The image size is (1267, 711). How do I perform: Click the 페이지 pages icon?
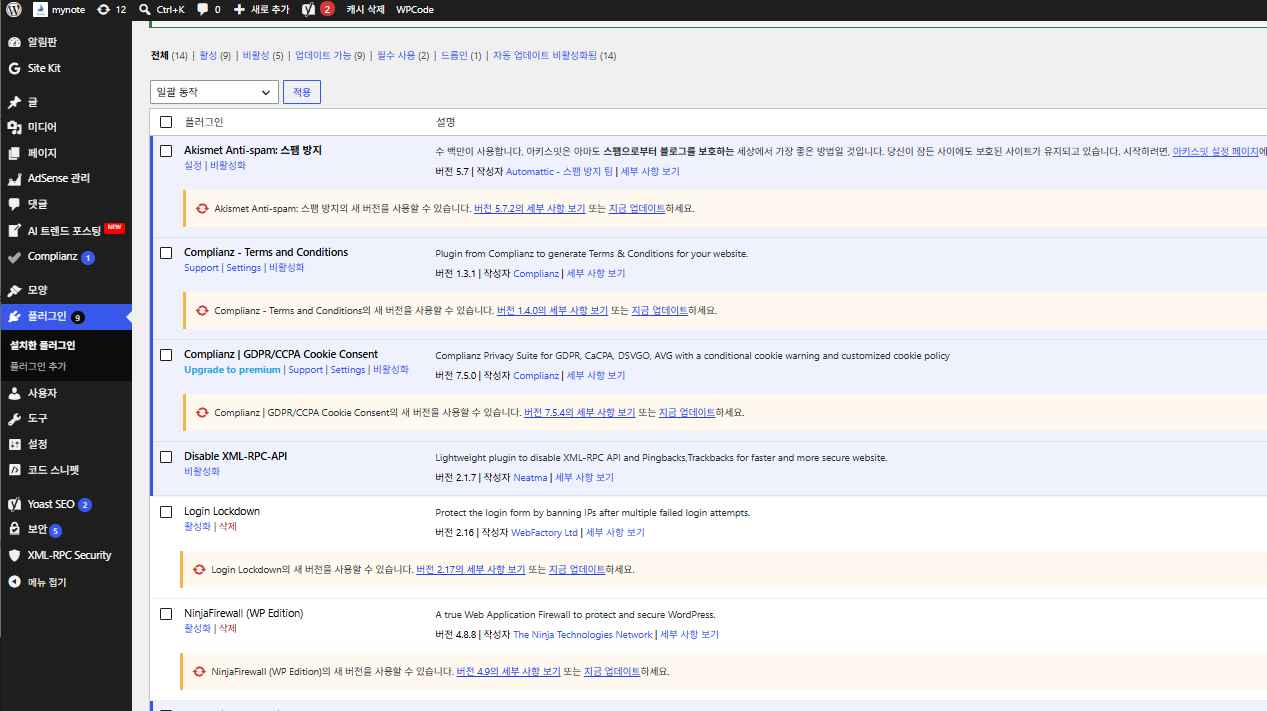click(x=14, y=153)
